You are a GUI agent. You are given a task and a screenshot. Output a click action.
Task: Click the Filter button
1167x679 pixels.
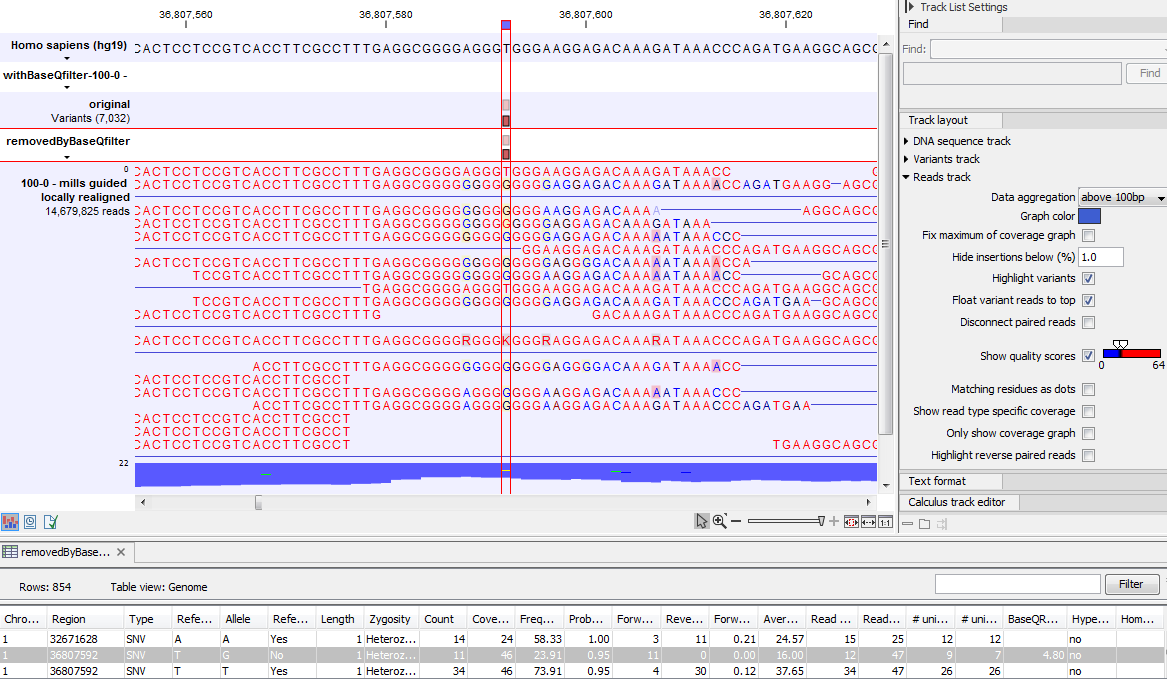1132,584
